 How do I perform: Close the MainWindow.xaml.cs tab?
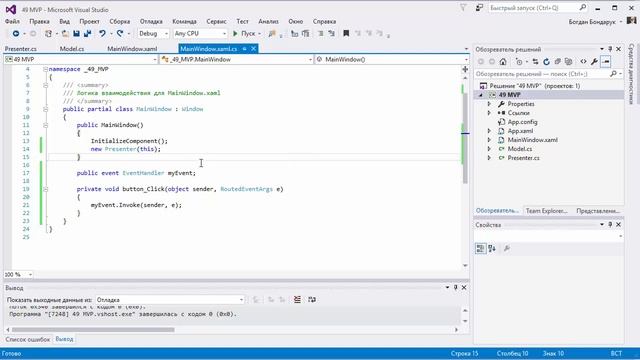(253, 49)
